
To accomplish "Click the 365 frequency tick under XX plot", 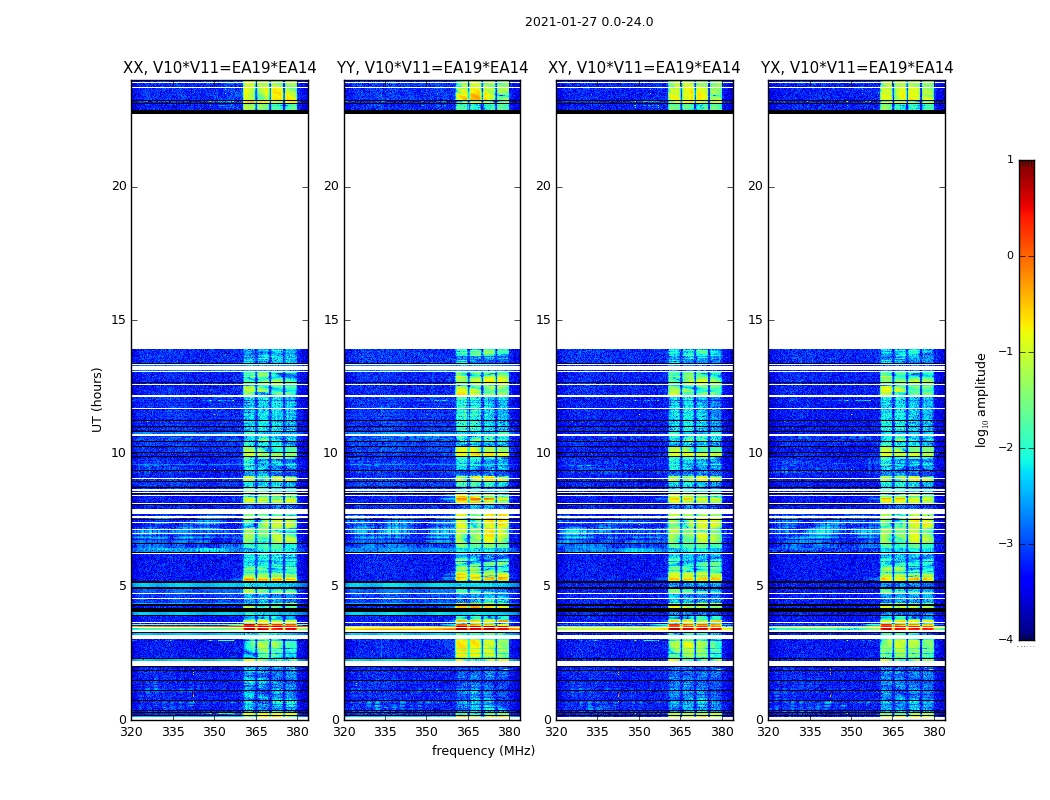I will click(x=256, y=732).
